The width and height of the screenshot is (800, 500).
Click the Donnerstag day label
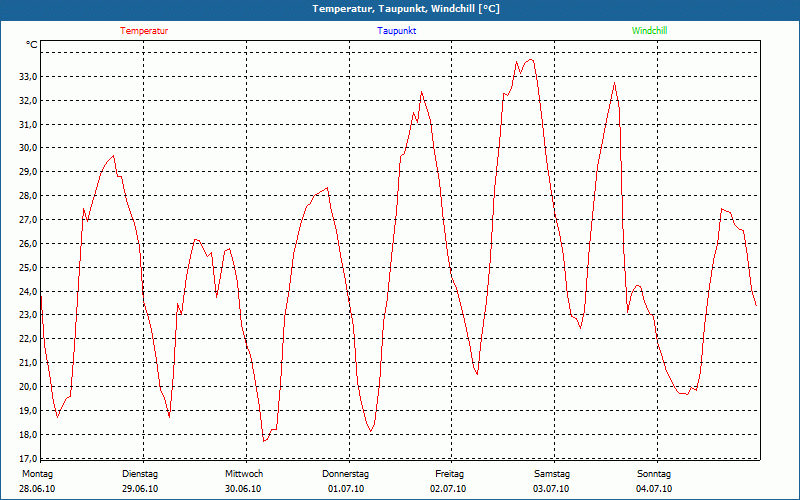coord(345,474)
